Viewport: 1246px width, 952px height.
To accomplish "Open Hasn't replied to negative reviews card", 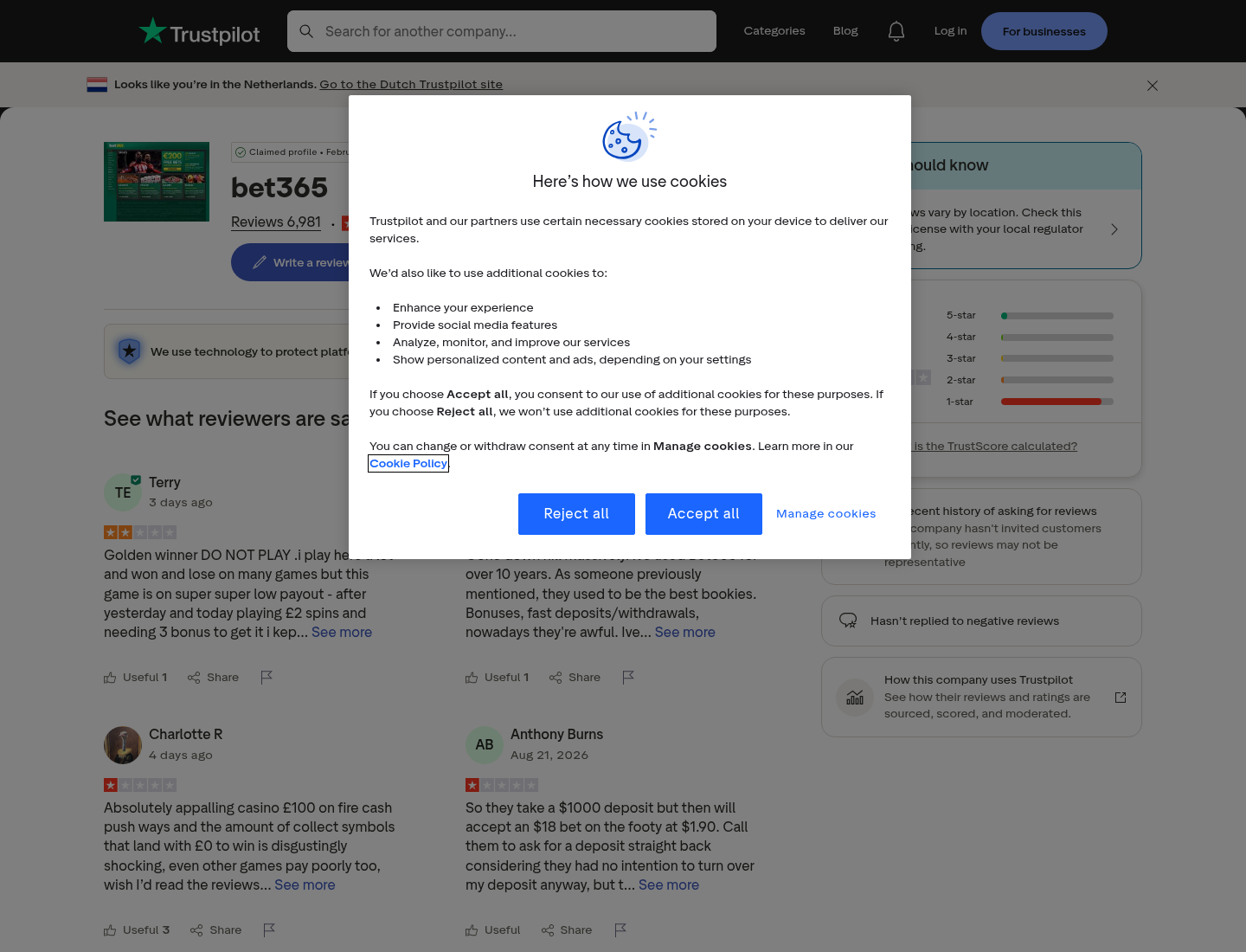I will 981,621.
